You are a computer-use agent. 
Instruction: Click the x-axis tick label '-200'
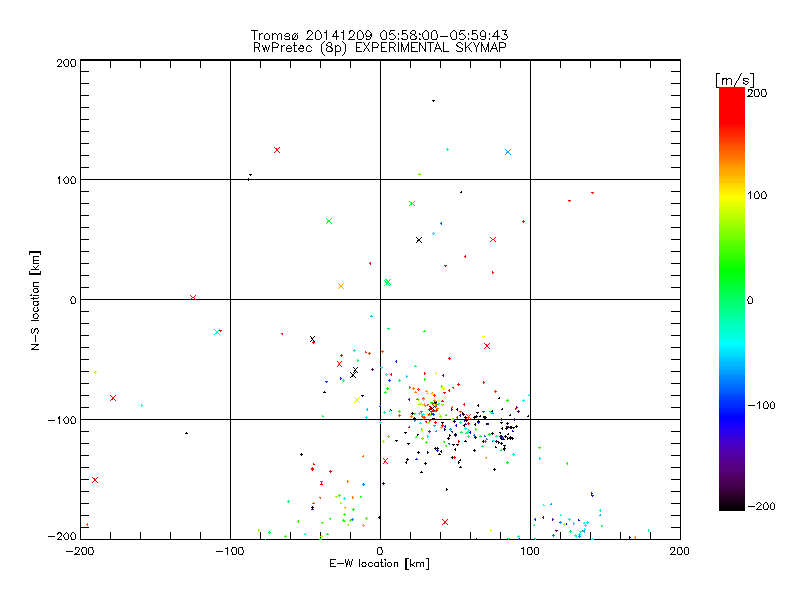[80, 551]
